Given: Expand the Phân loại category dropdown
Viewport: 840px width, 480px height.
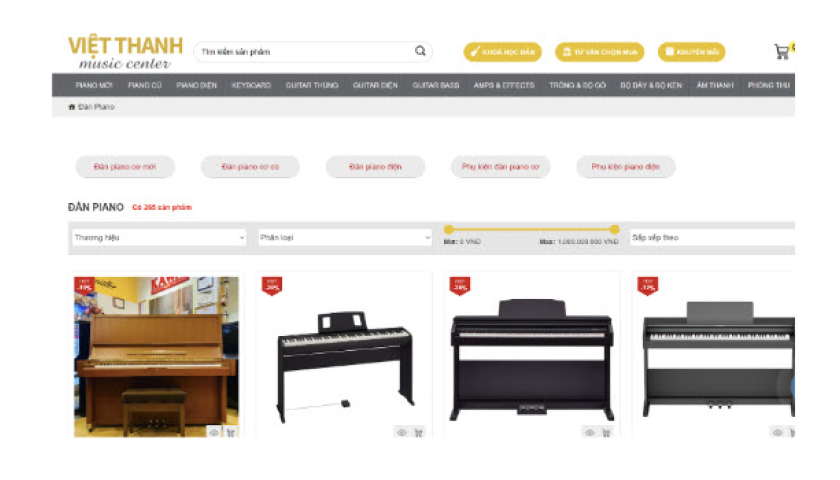Looking at the screenshot, I should (345, 237).
